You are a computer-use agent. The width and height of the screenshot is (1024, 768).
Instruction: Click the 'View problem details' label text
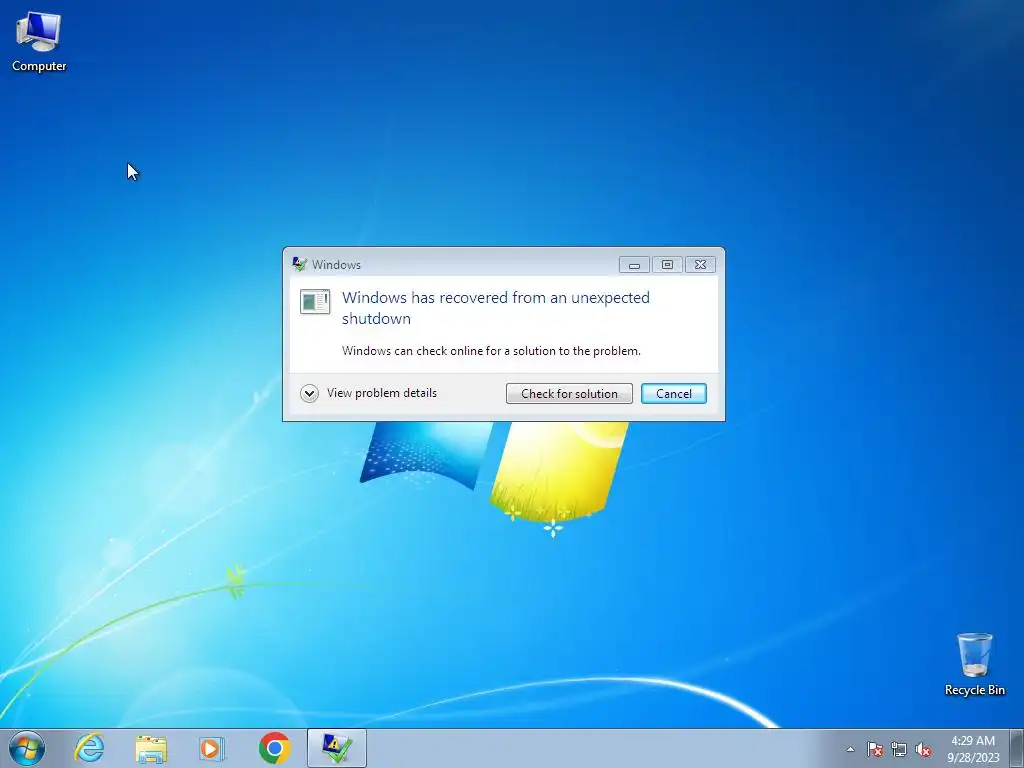381,393
